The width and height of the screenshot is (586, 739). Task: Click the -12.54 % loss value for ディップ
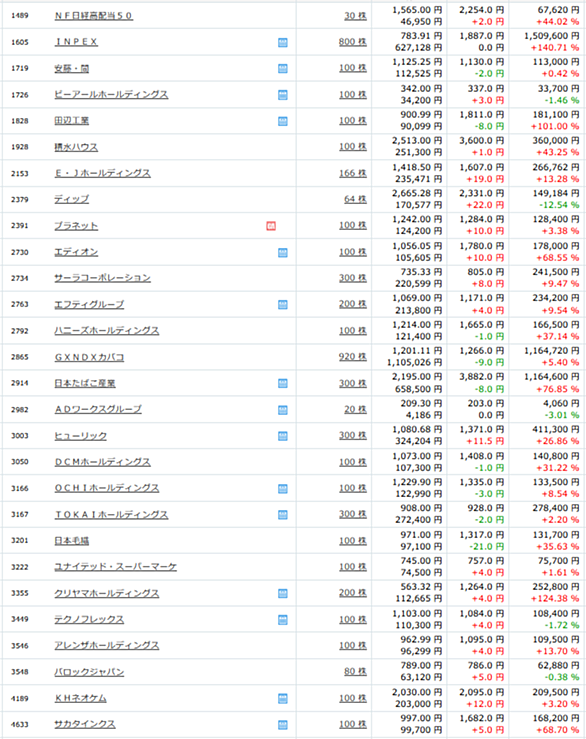(559, 205)
